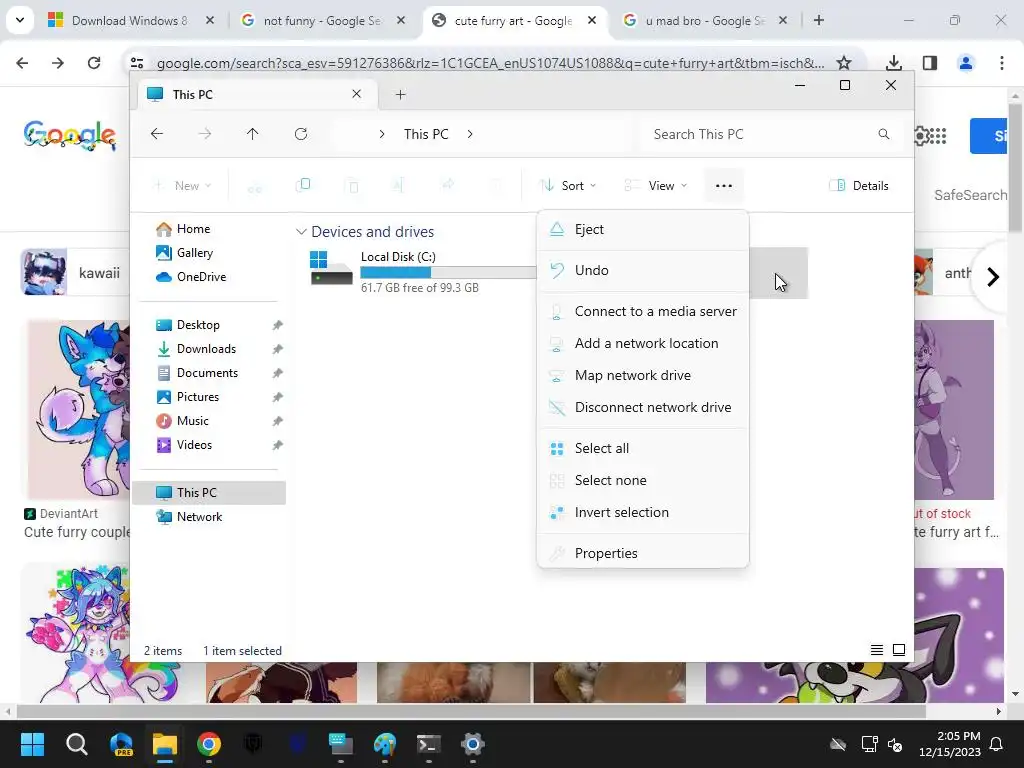Click Chrome reload button
Viewport: 1024px width, 768px height.
94,63
